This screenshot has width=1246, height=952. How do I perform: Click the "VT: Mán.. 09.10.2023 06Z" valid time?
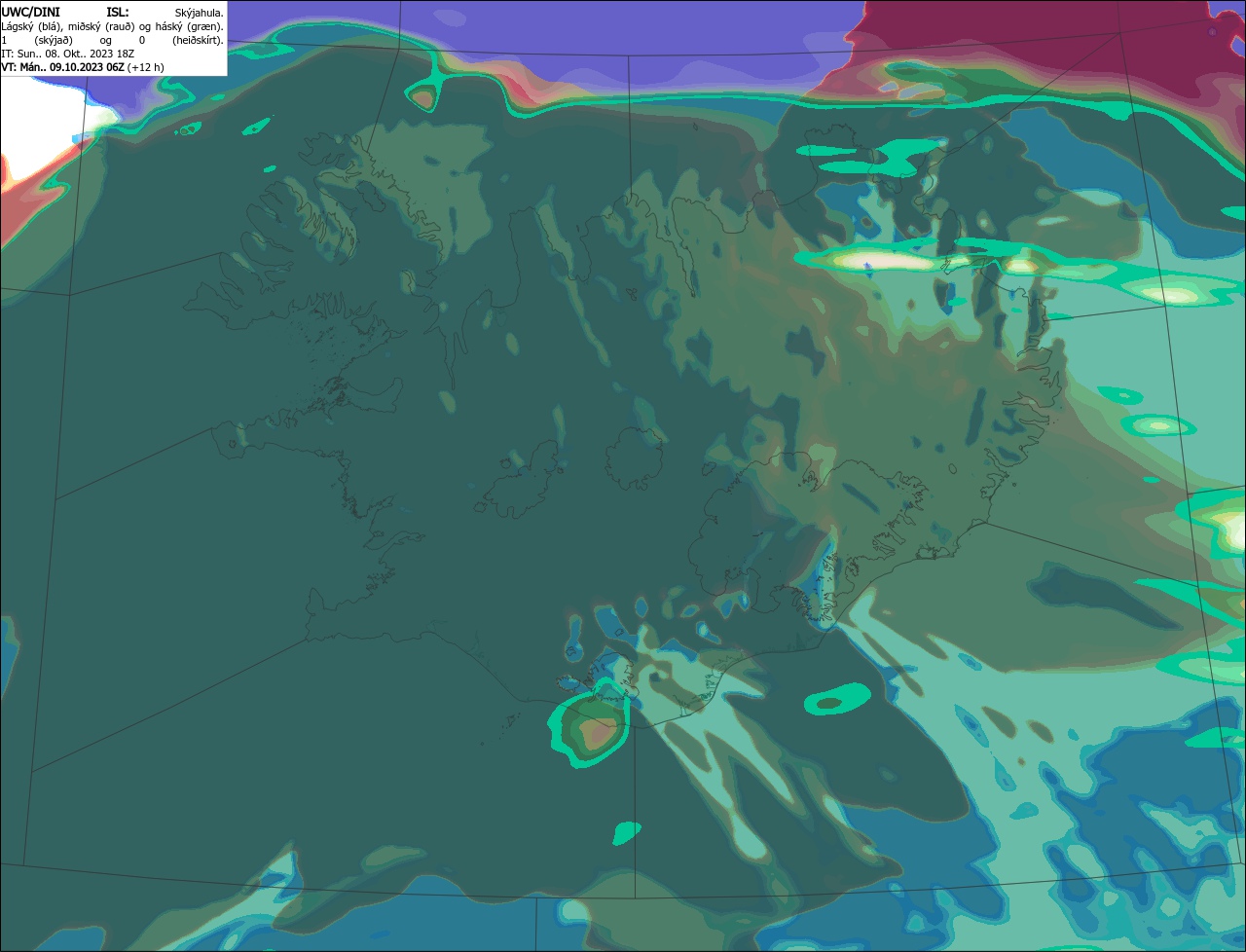tap(62, 67)
